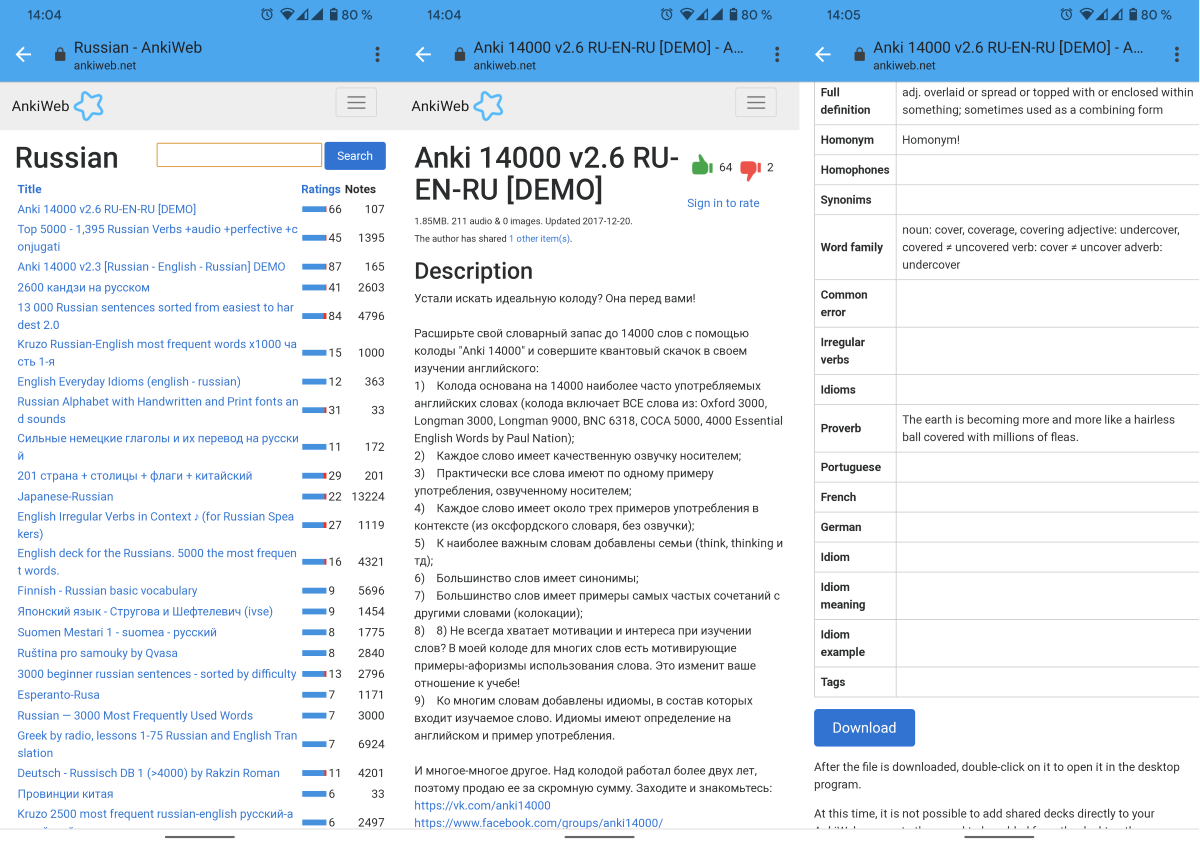The image size is (1200, 844).
Task: Click Sign in to rate link
Action: coord(723,203)
